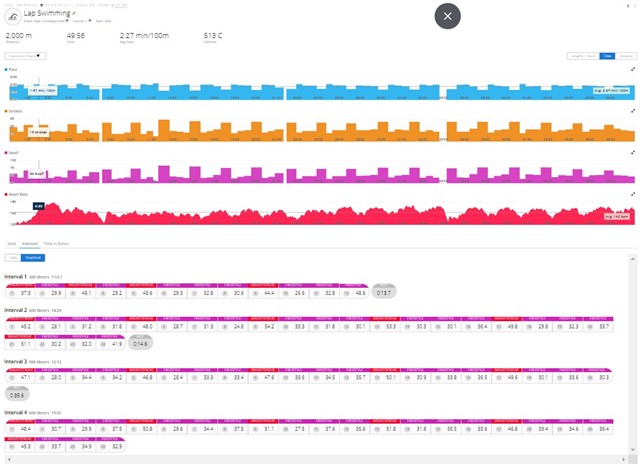Click the Interval 1 heading
The height and width of the screenshot is (465, 640).
tap(16, 276)
